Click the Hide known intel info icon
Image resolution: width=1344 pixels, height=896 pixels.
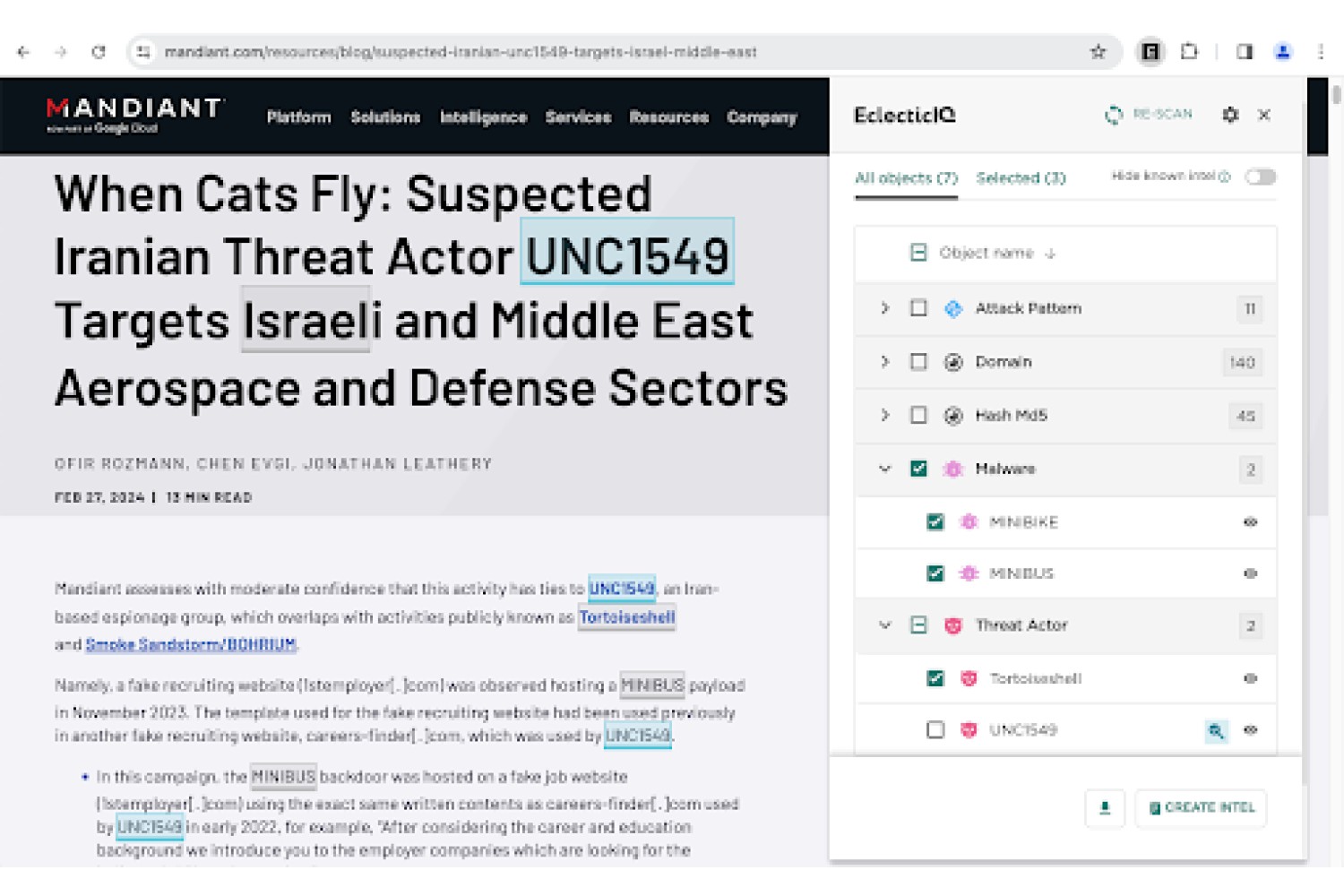click(x=1225, y=177)
